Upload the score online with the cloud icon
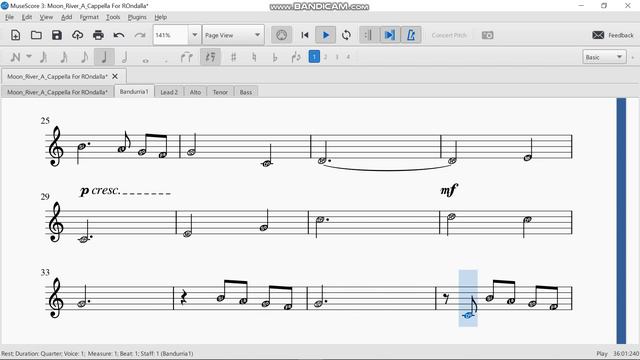Screen dimensions: 640x360 click(x=78, y=35)
